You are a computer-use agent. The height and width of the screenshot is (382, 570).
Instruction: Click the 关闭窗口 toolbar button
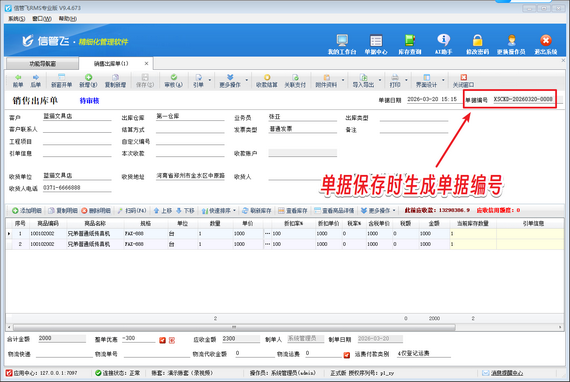coord(463,81)
